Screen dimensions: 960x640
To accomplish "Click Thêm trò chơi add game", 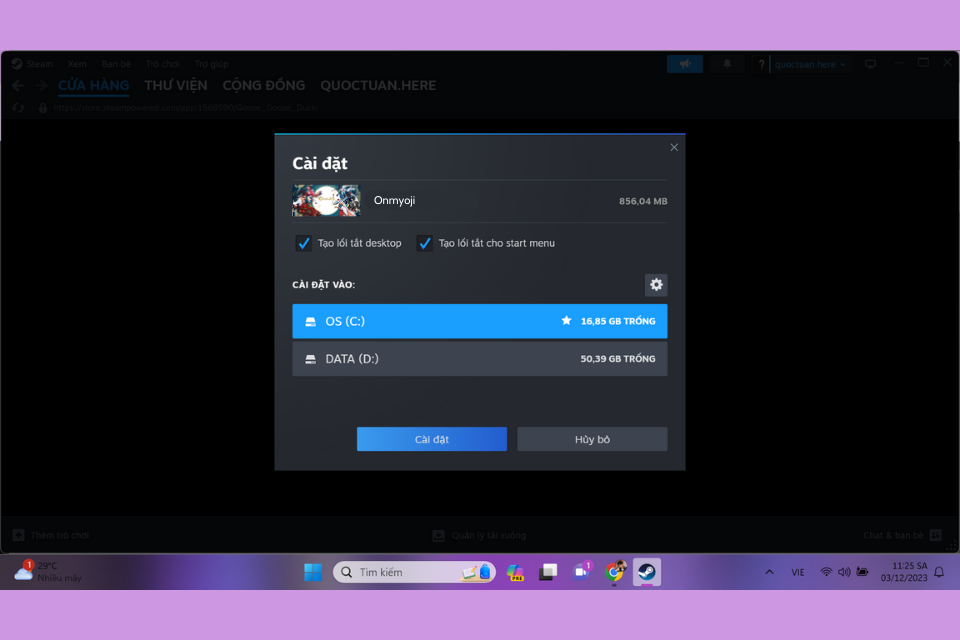I will pos(51,535).
